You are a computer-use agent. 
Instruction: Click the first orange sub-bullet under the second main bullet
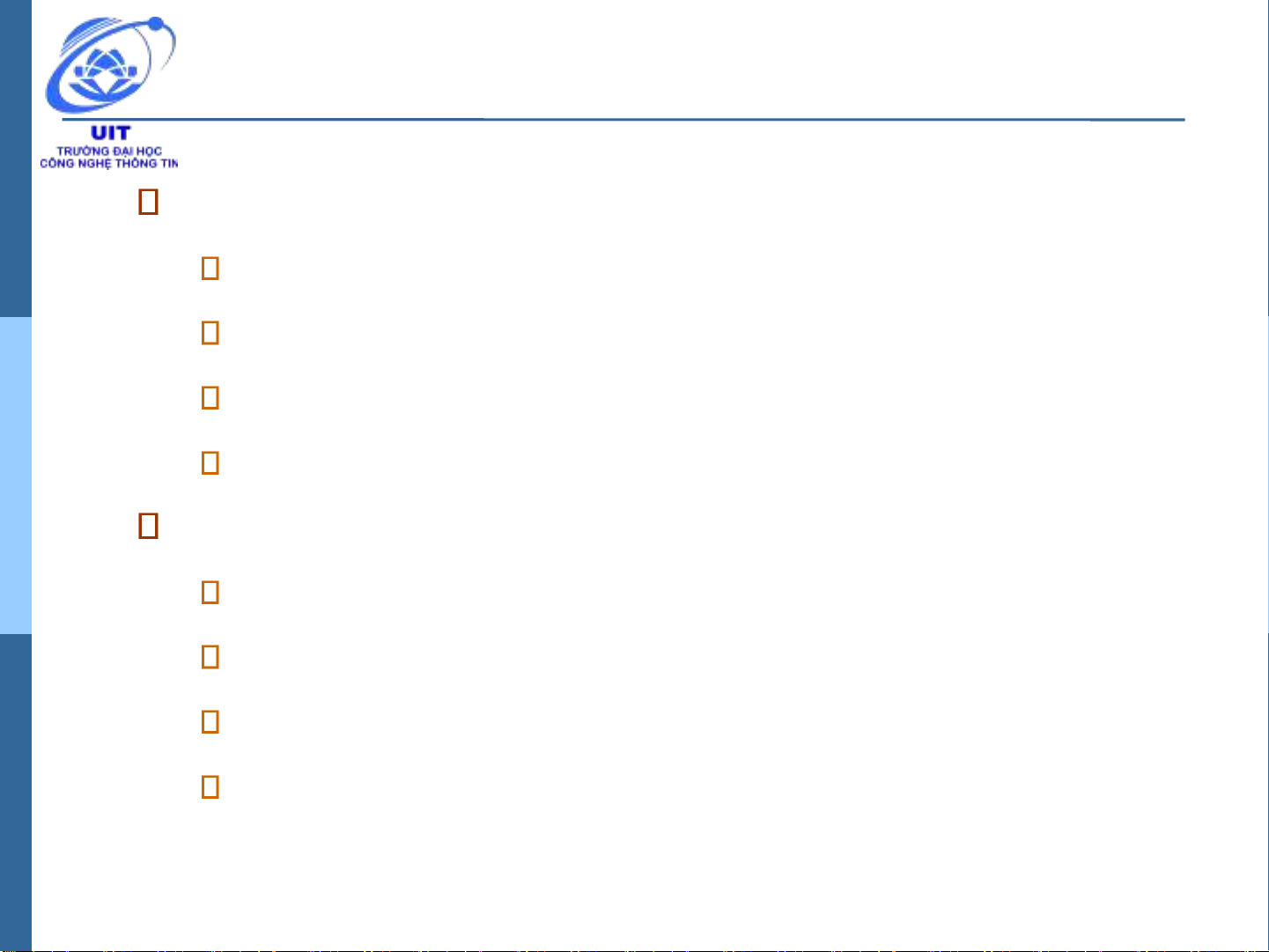click(x=210, y=592)
